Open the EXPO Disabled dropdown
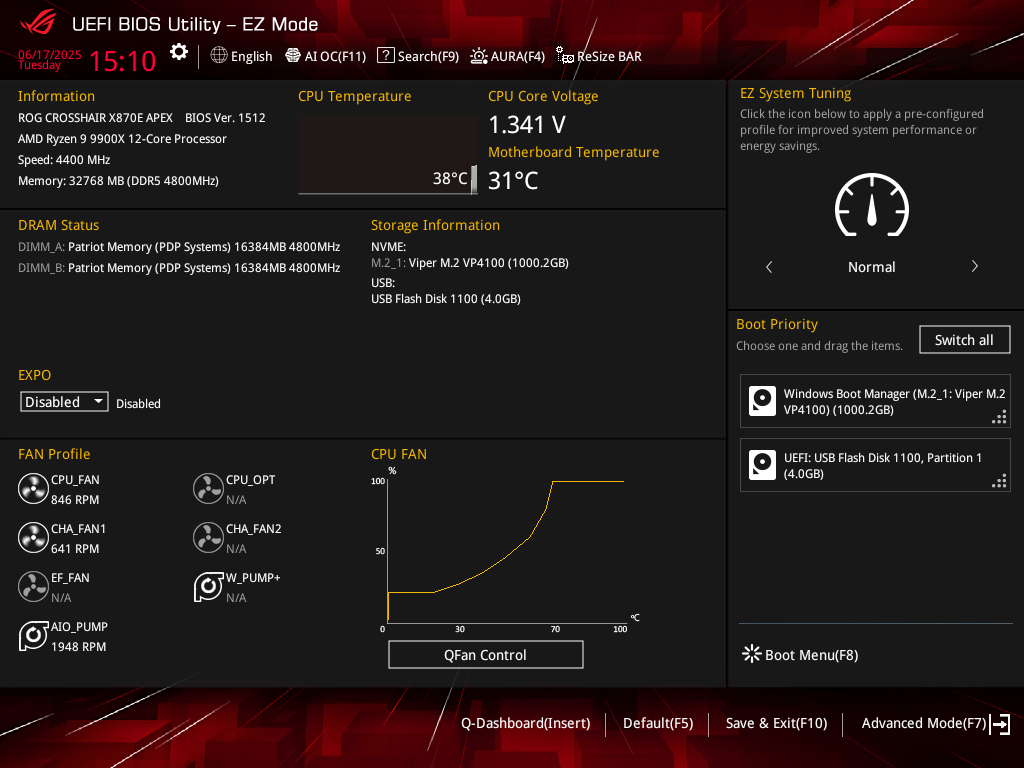 (64, 402)
